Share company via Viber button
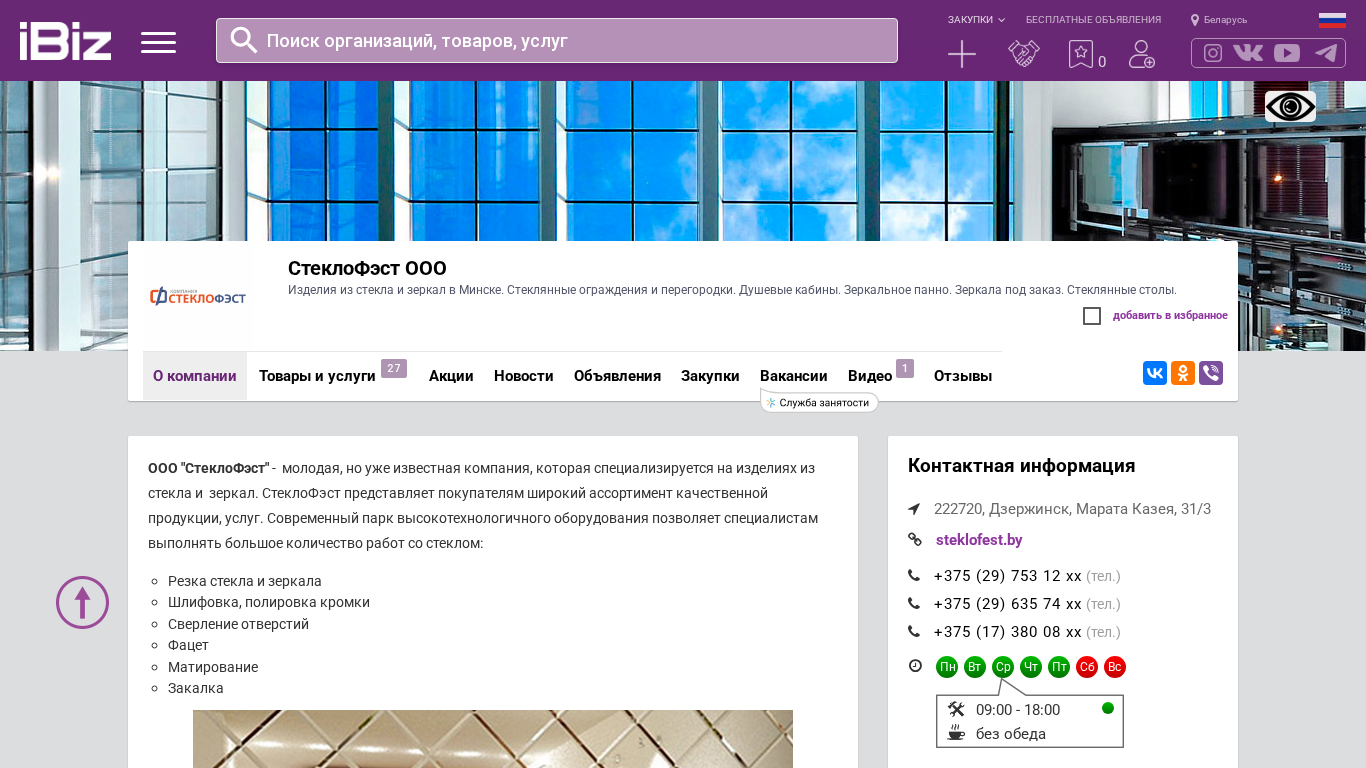The height and width of the screenshot is (768, 1366). (x=1211, y=373)
